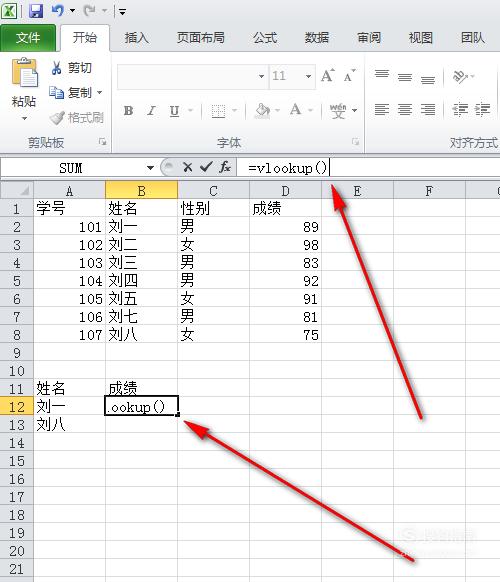This screenshot has height=582, width=500.
Task: Click name cell 刘五
Action: [141, 299]
